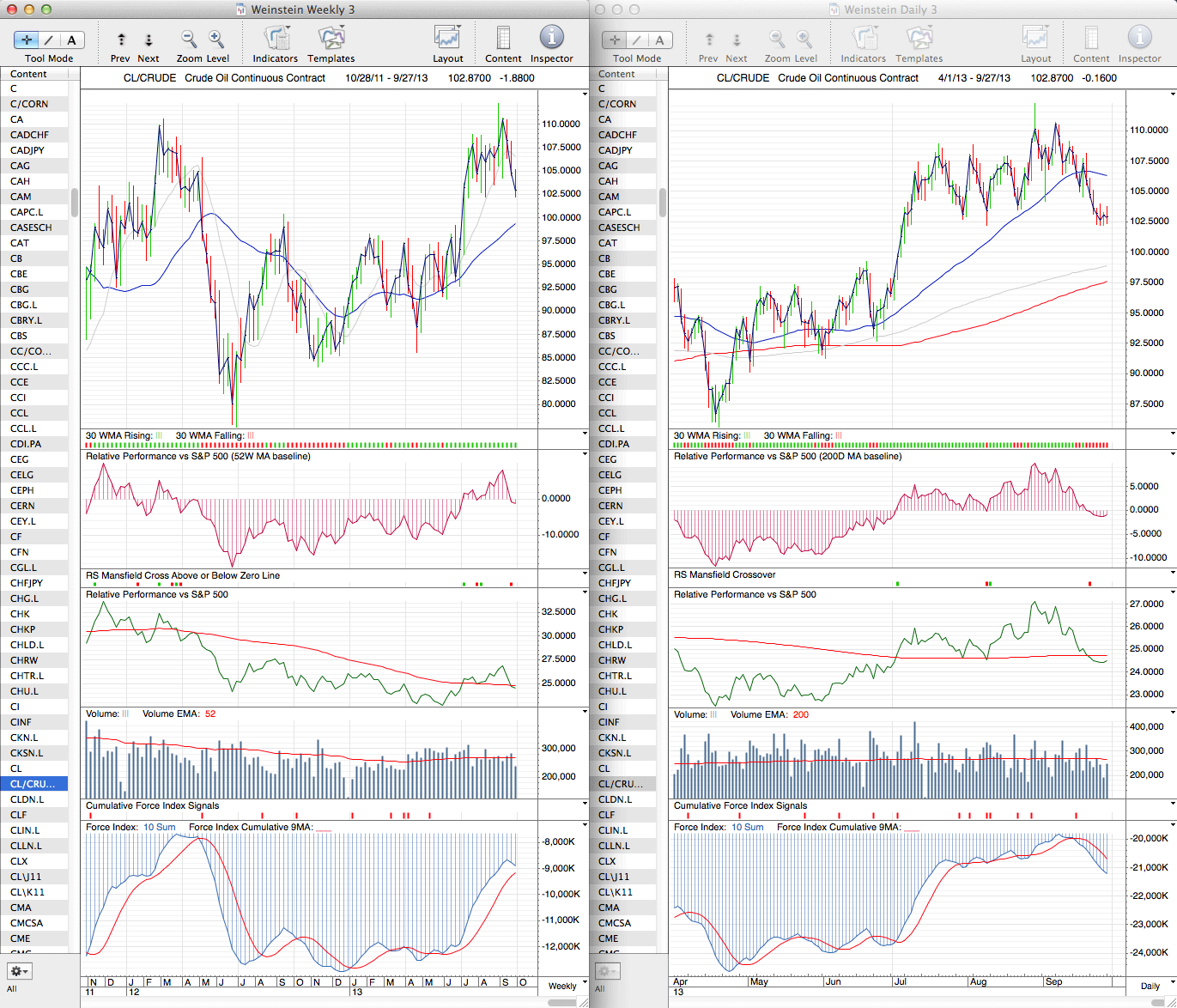This screenshot has height=1008, width=1177.
Task: Open the gear menu below Weekly symbol list
Action: click(19, 971)
